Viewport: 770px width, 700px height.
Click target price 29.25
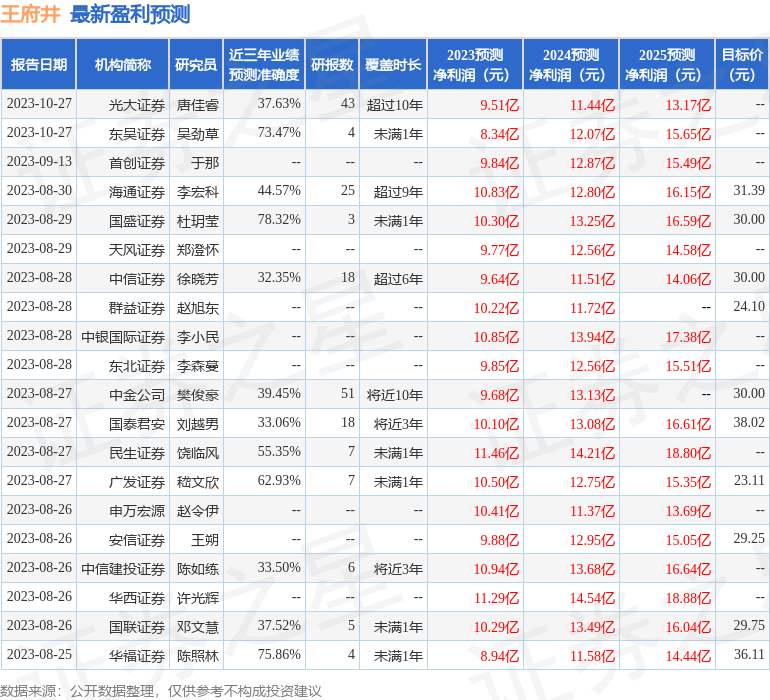coord(749,538)
